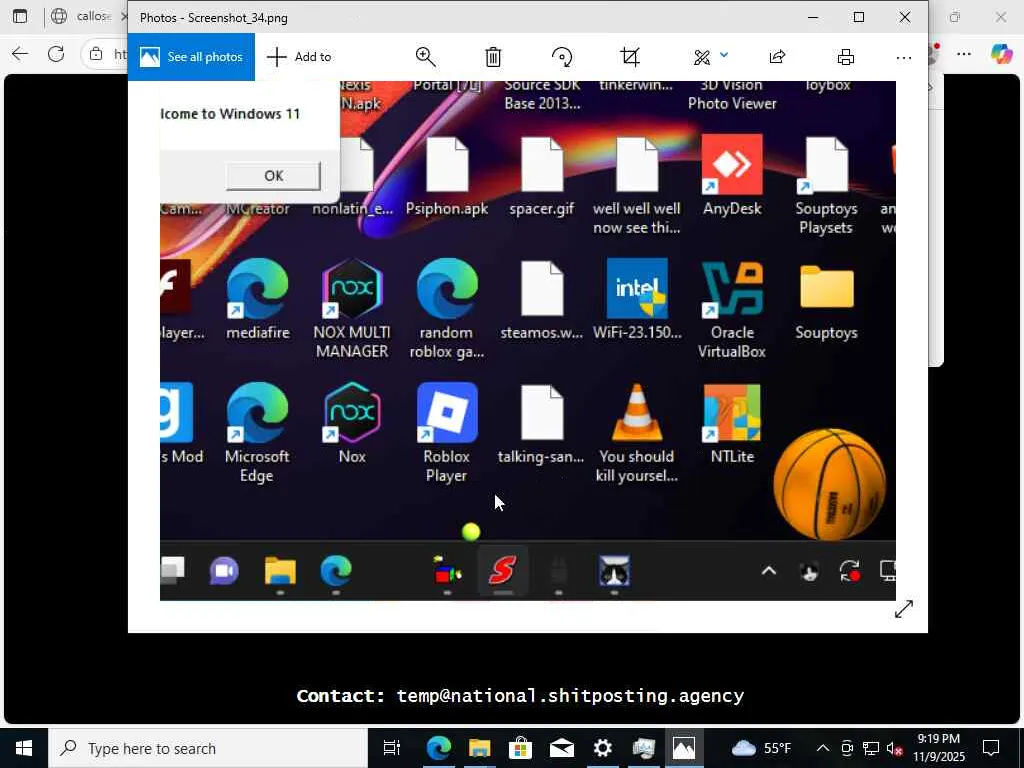
Task: Go back in the Edge browser
Action: pyautogui.click(x=20, y=54)
